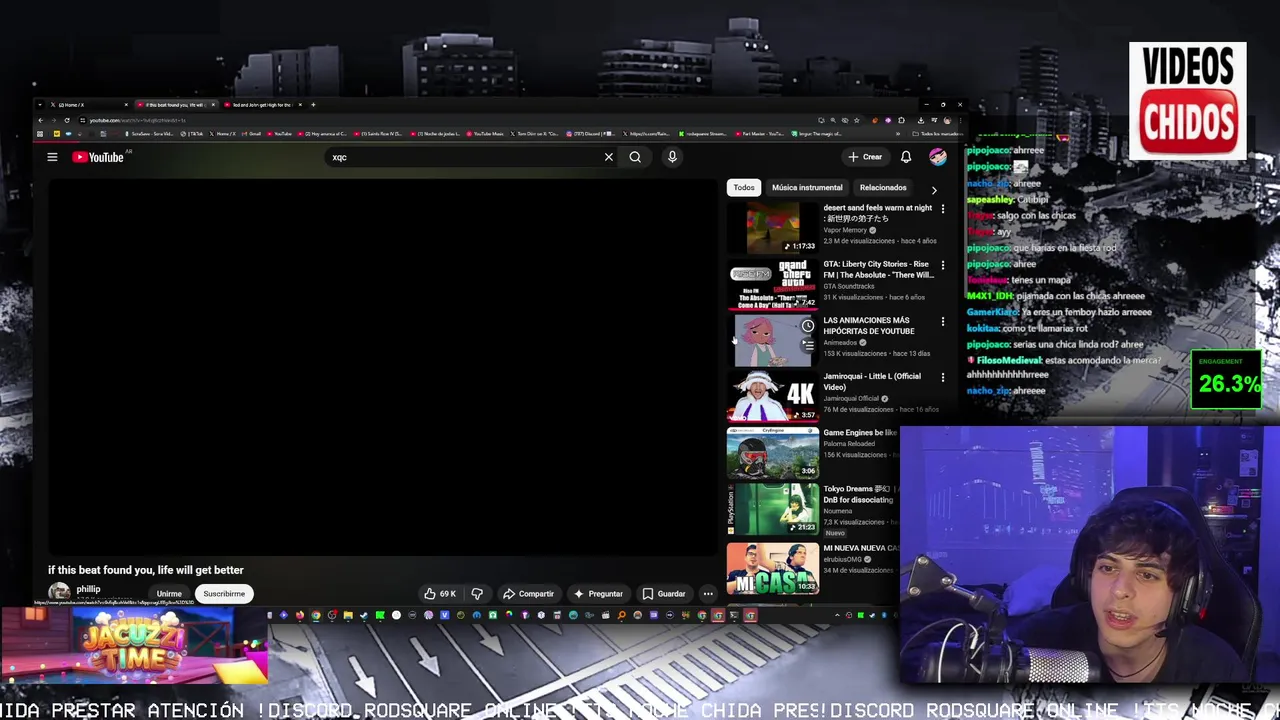Open the YouTube guide hamburger menu
The width and height of the screenshot is (1280, 720).
click(x=52, y=157)
